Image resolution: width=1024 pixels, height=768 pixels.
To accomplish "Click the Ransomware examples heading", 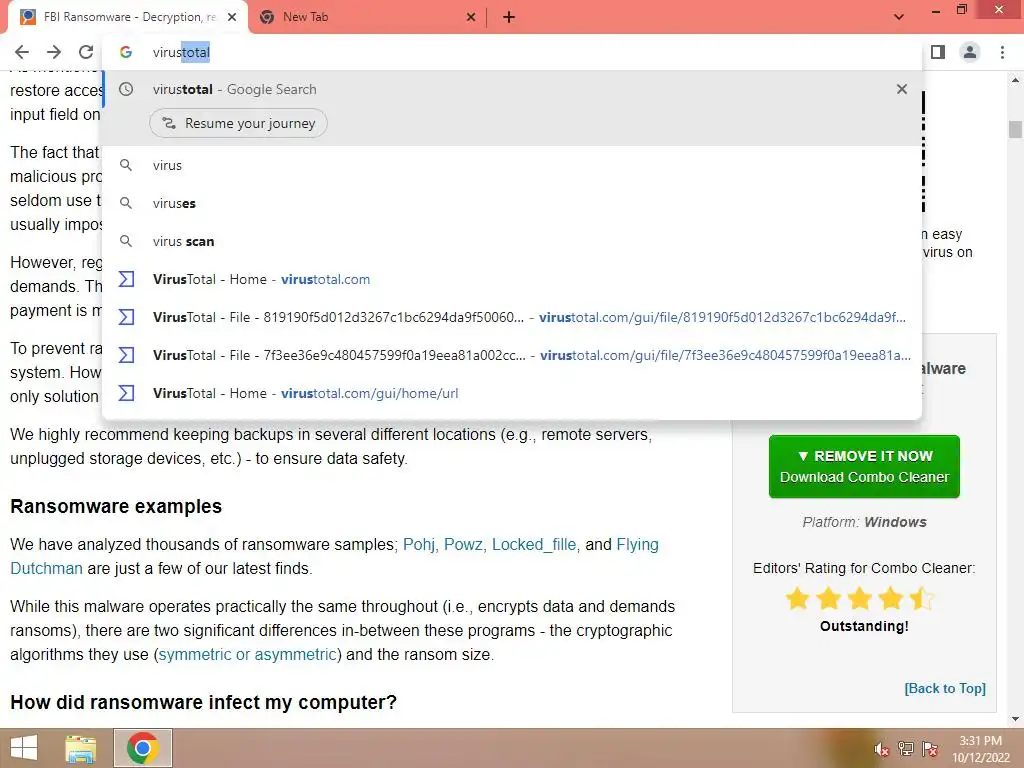I will [x=116, y=506].
